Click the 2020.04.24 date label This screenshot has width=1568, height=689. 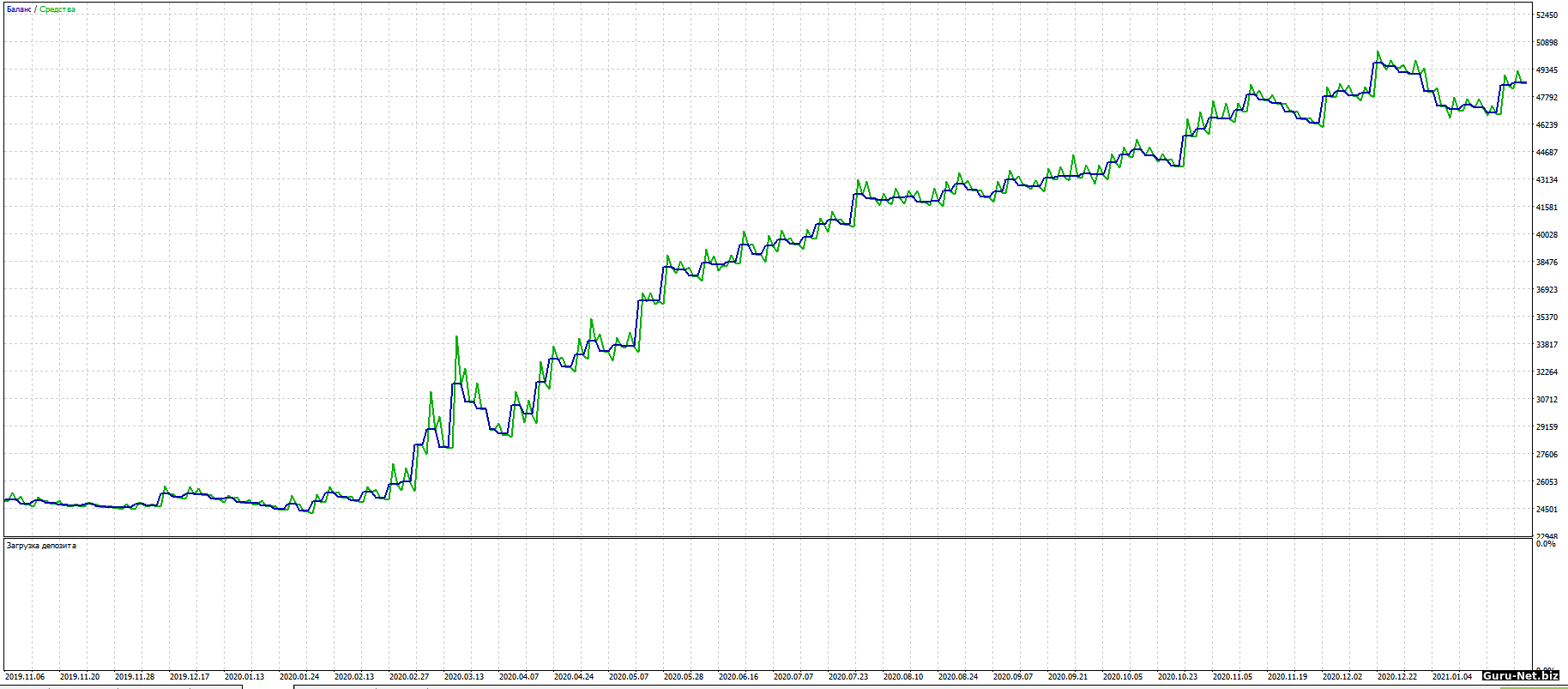pyautogui.click(x=574, y=677)
